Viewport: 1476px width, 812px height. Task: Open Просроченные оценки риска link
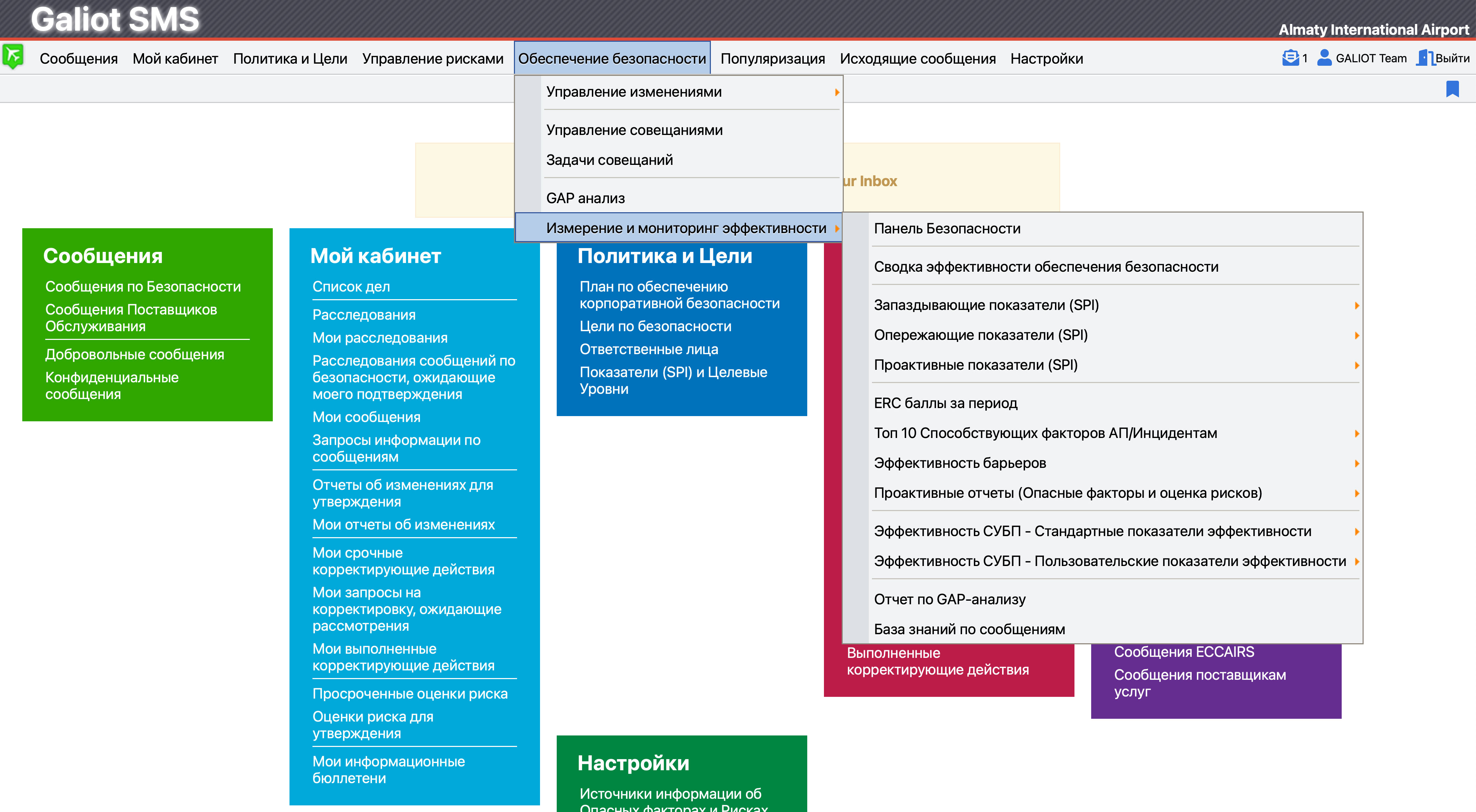(410, 693)
